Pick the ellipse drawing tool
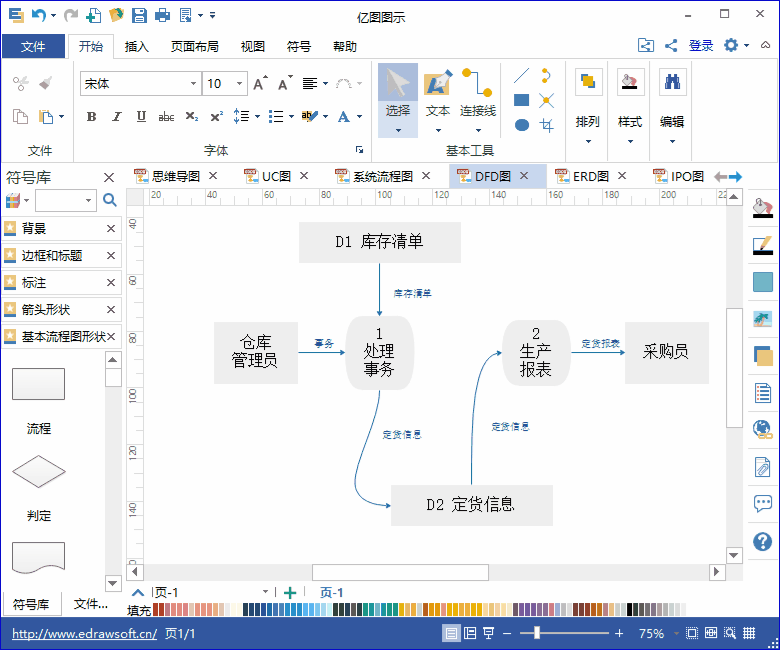The height and width of the screenshot is (650, 780). pyautogui.click(x=521, y=125)
